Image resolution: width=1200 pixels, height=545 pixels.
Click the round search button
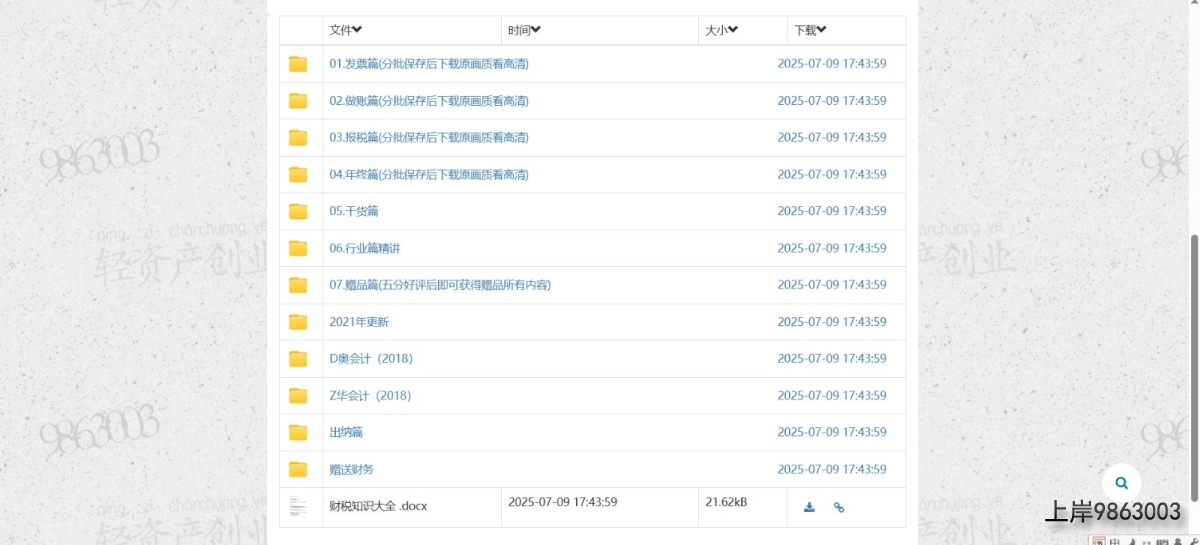coord(1121,483)
